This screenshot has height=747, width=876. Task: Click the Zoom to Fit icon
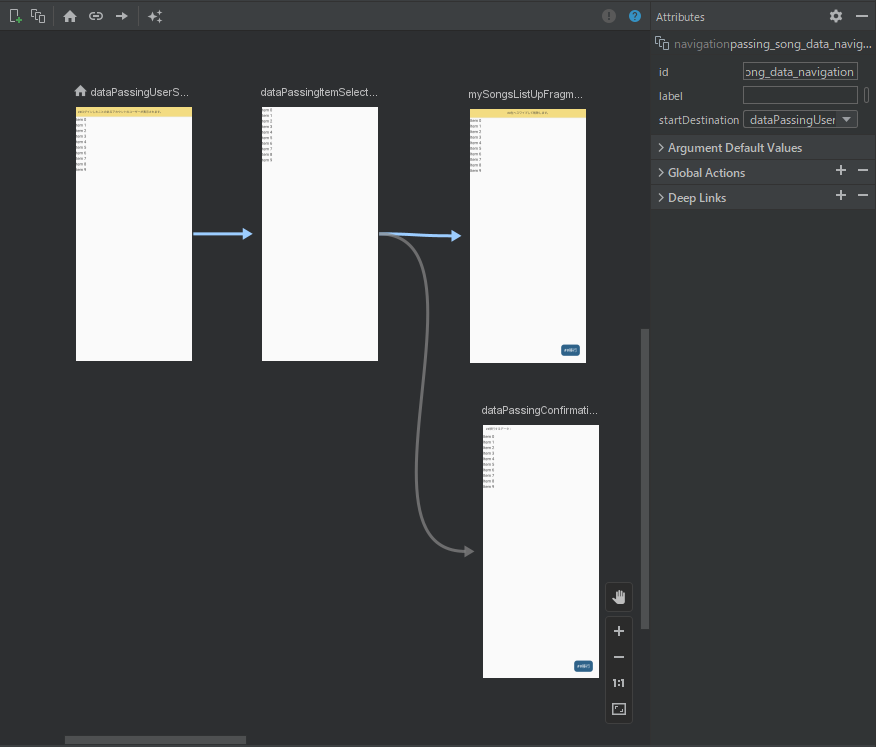click(618, 709)
